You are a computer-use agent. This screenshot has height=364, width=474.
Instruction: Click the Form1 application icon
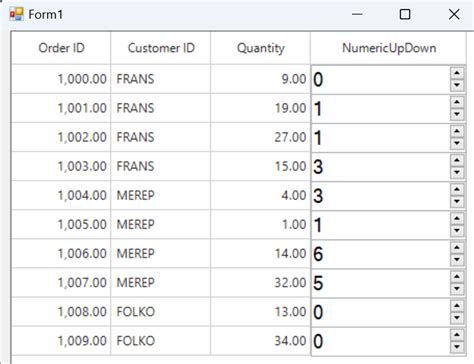pos(16,14)
